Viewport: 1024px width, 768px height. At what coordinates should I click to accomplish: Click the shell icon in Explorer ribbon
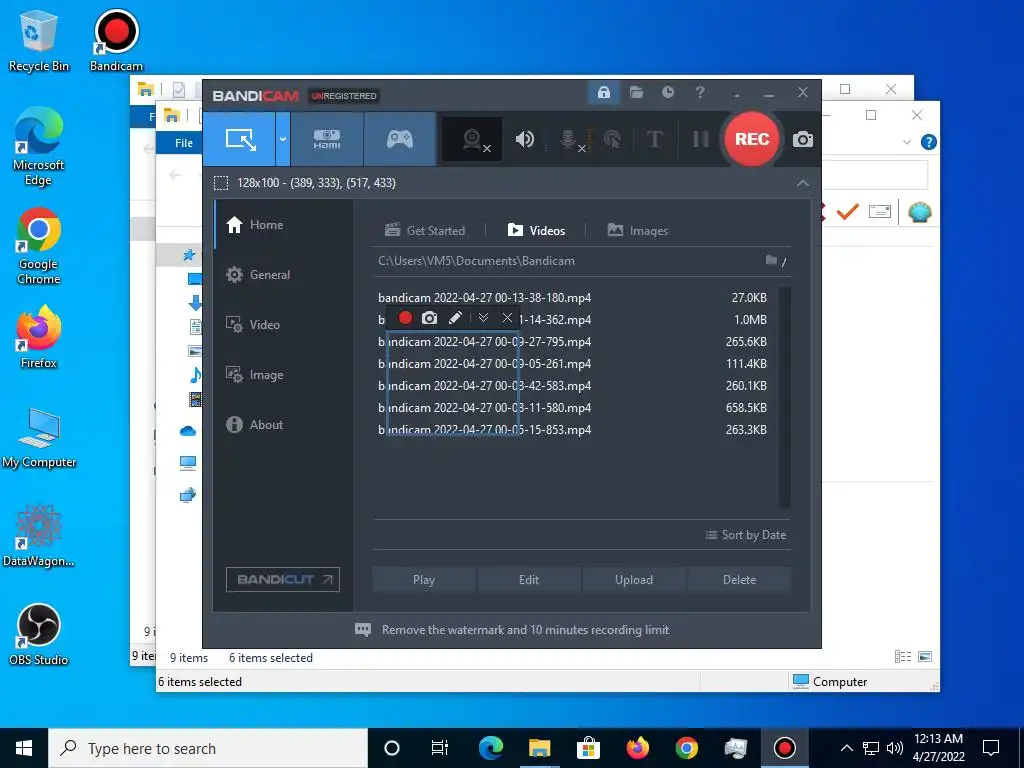pyautogui.click(x=919, y=212)
